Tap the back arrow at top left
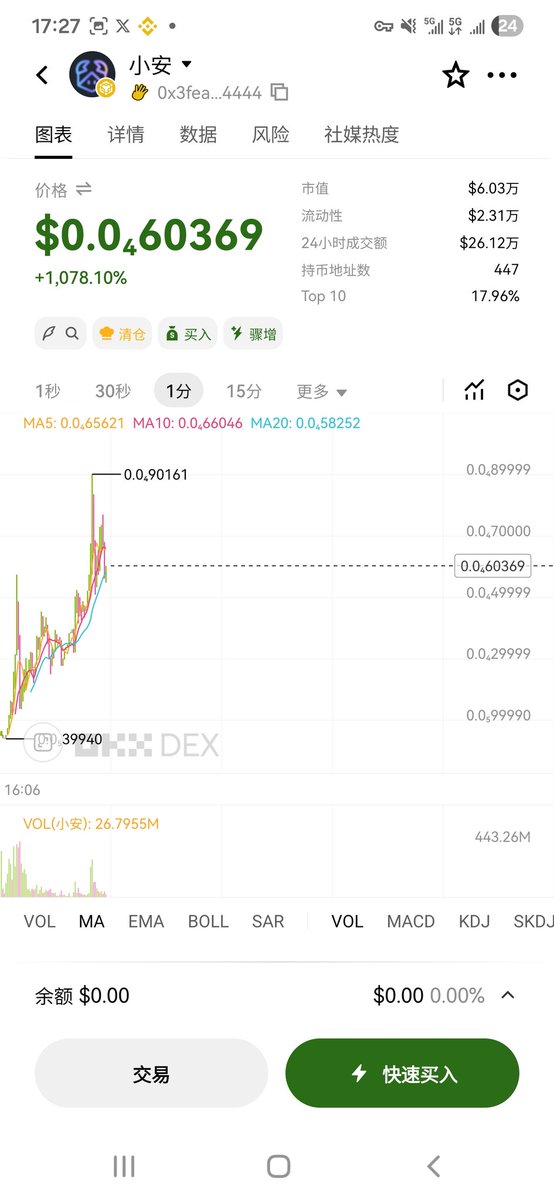554x1200 pixels. coord(42,75)
